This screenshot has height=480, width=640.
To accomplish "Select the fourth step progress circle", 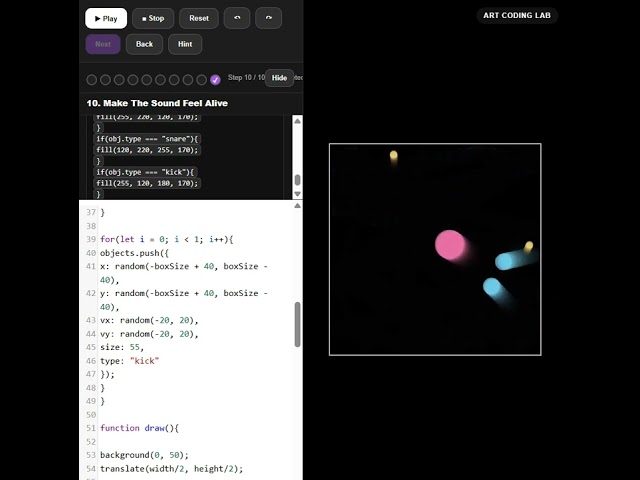I will [133, 80].
